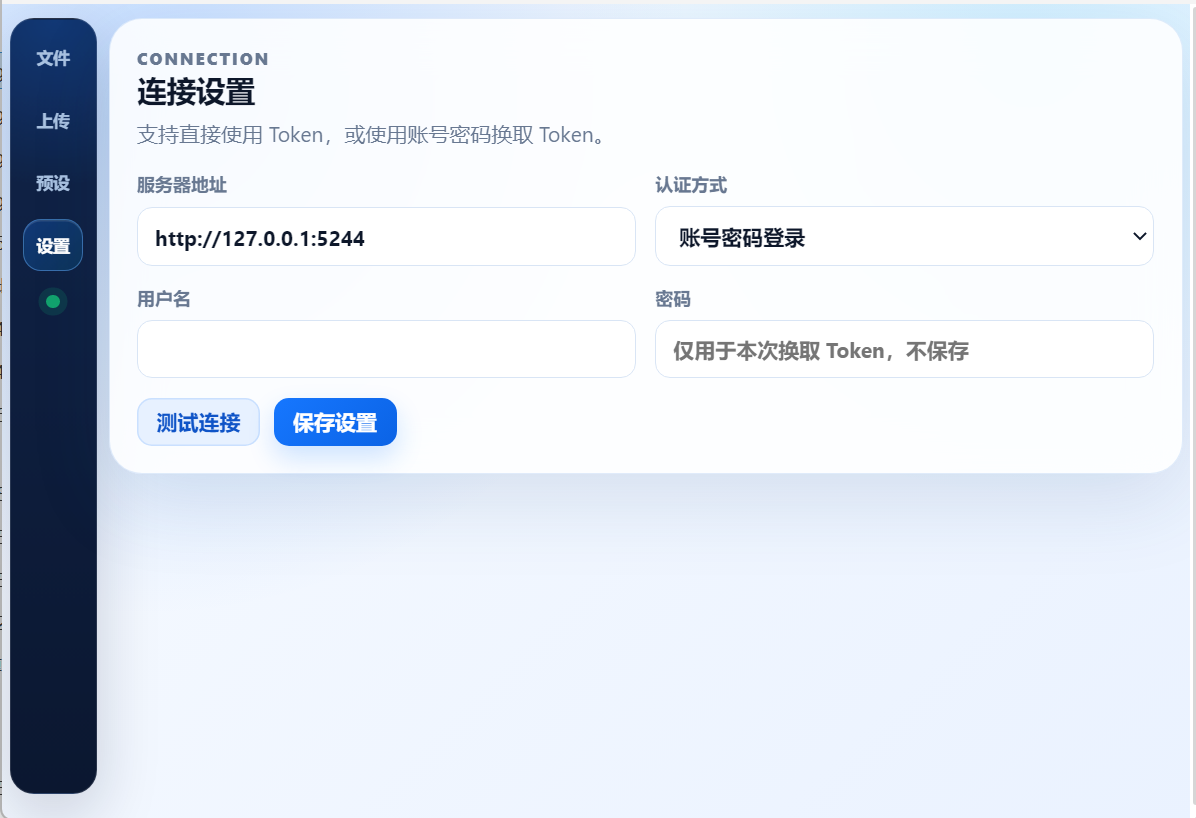Click empty area of the dark sidebar
1196x818 pixels.
(x=53, y=550)
